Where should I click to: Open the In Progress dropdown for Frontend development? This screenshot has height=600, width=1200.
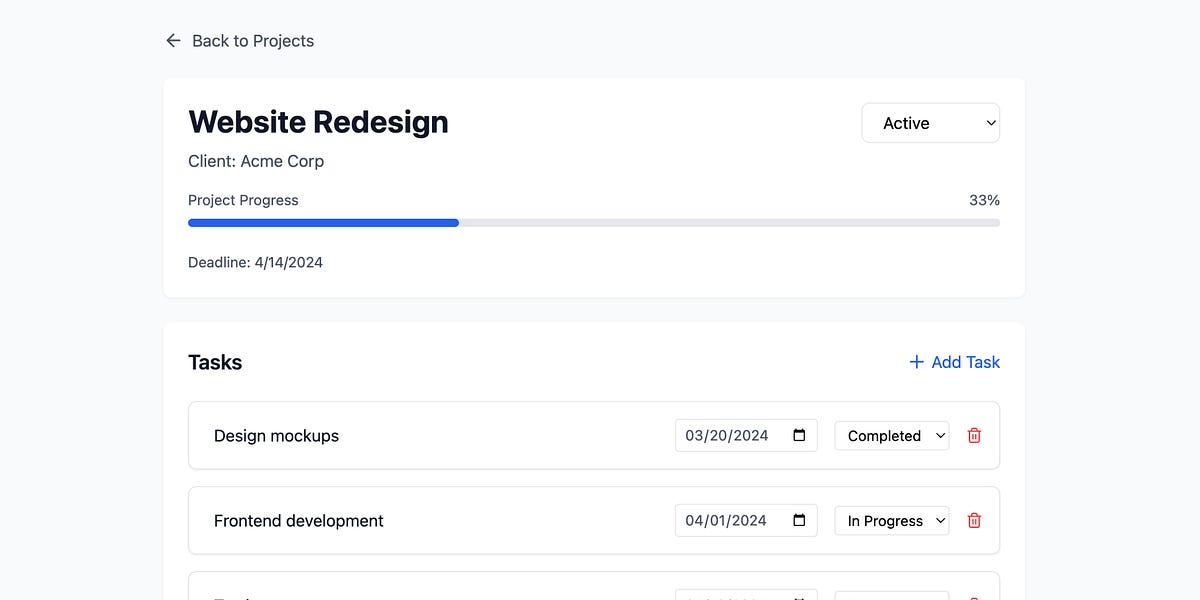point(891,520)
